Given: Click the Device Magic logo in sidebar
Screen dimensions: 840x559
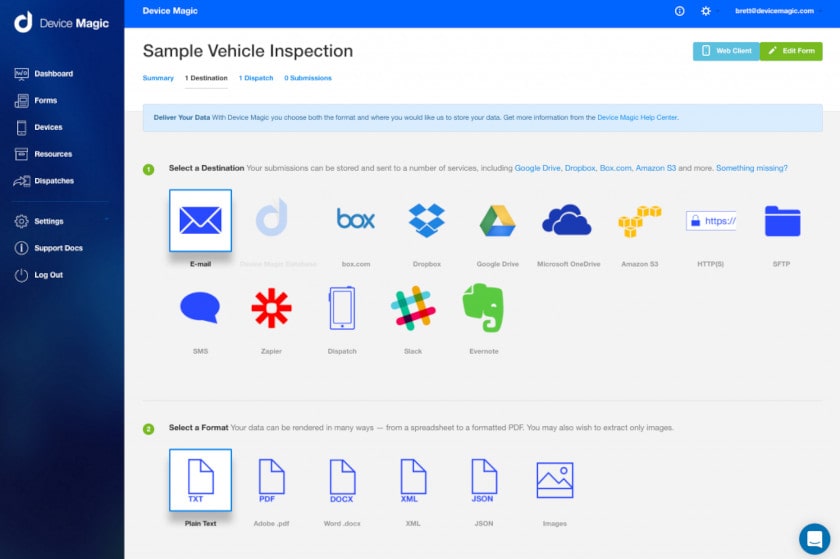Looking at the screenshot, I should coord(61,23).
